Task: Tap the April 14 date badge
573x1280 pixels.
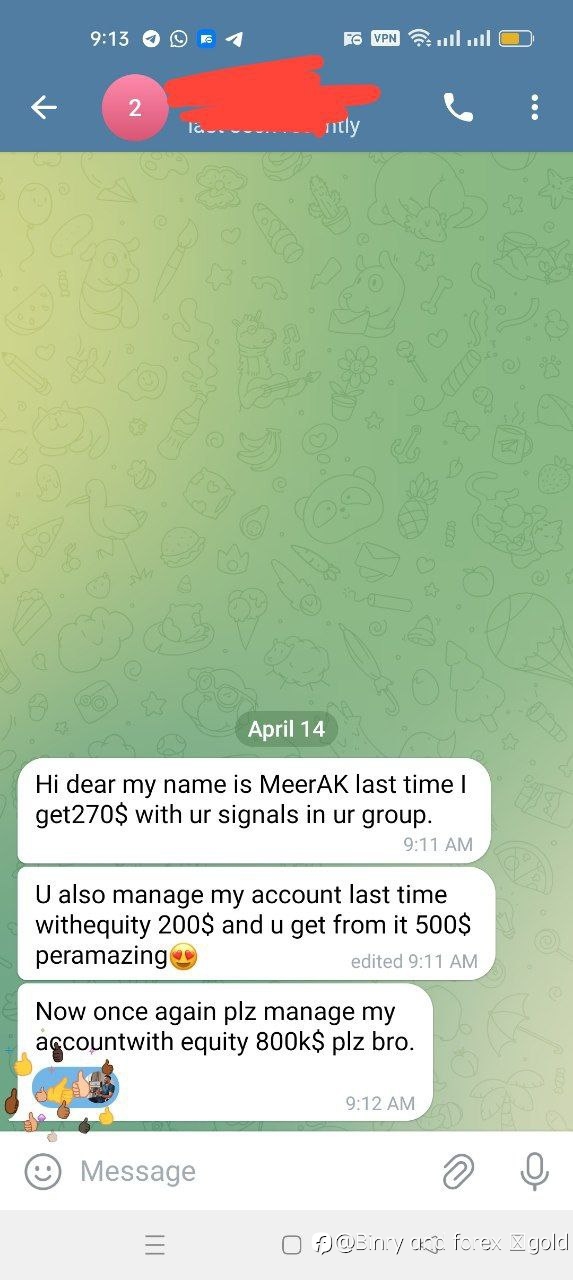Action: pyautogui.click(x=287, y=729)
